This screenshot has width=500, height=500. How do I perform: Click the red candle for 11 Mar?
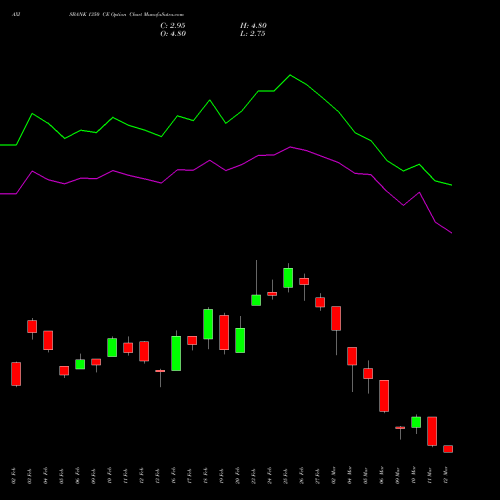click(x=432, y=431)
